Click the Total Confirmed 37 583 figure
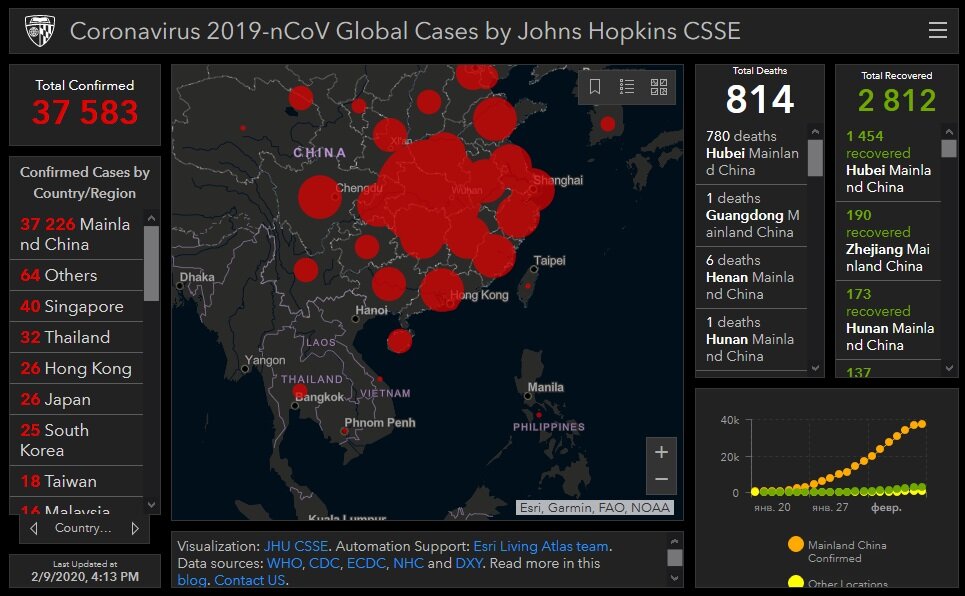Screen dimensions: 965x596 (85, 112)
